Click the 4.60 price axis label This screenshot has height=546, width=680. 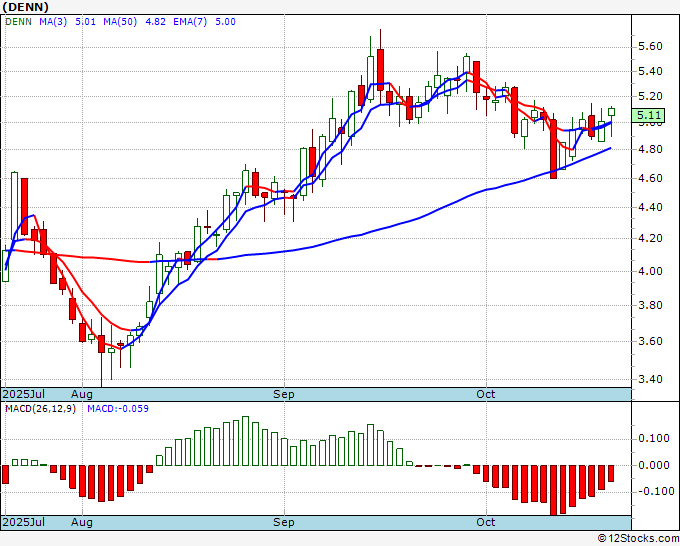coord(651,178)
